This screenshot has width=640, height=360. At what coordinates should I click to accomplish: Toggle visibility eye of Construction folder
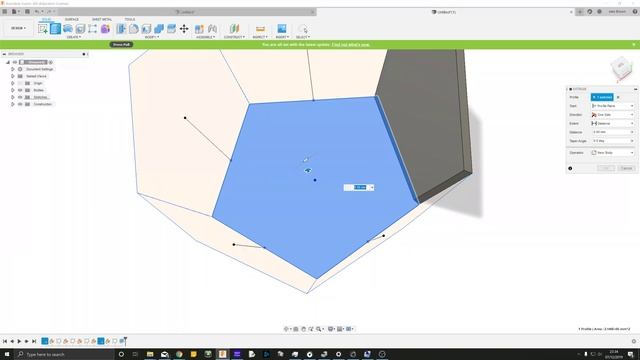(x=20, y=104)
